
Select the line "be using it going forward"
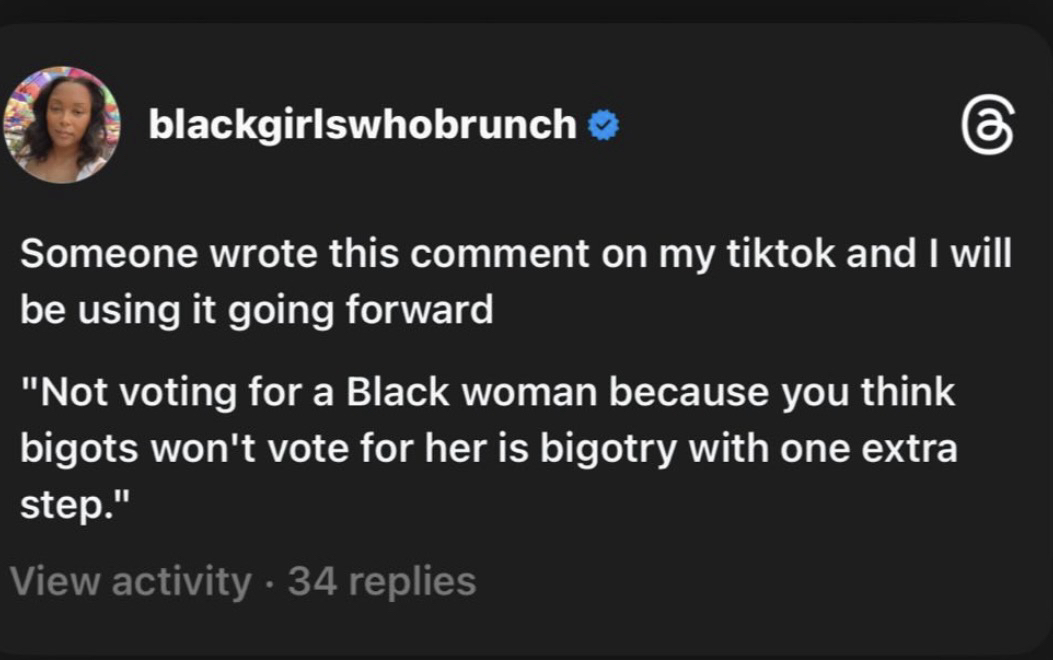pos(257,309)
